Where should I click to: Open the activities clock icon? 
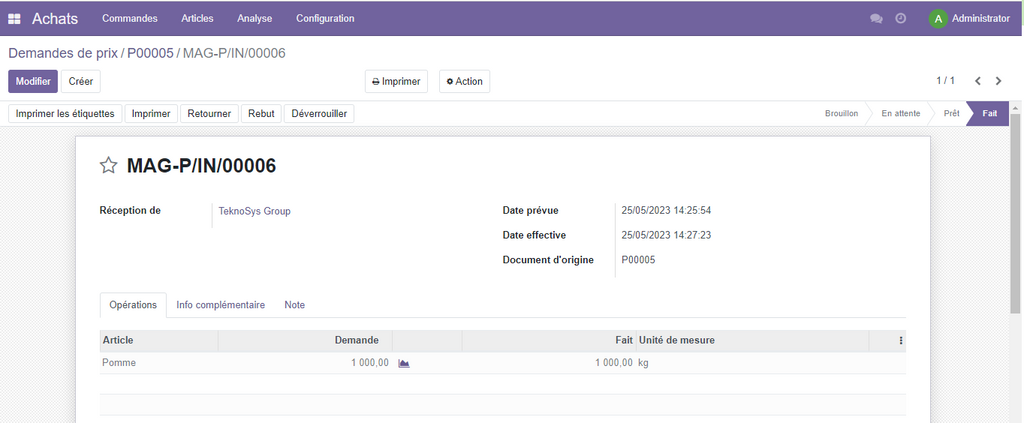pos(900,18)
